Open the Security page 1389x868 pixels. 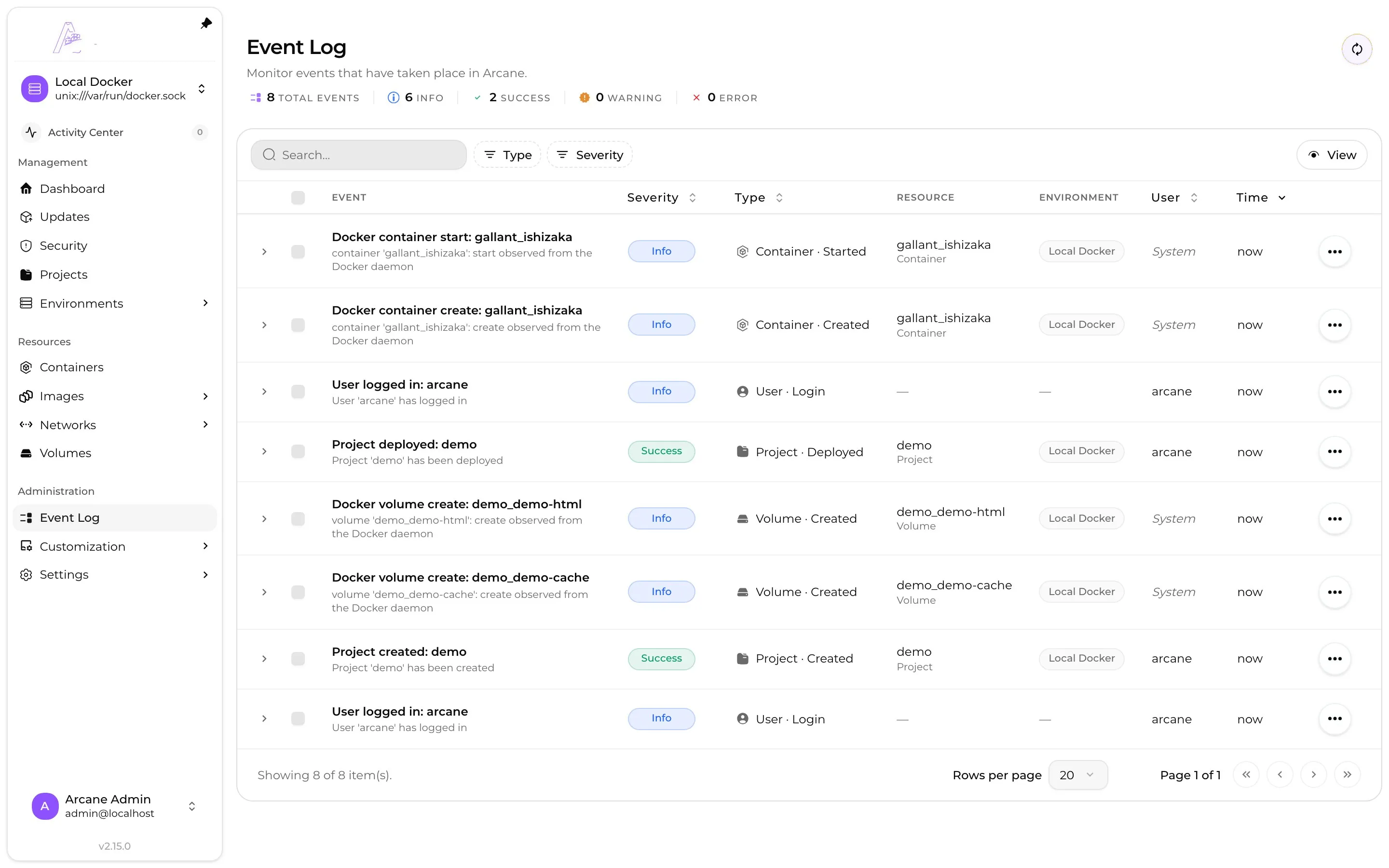[x=114, y=246]
